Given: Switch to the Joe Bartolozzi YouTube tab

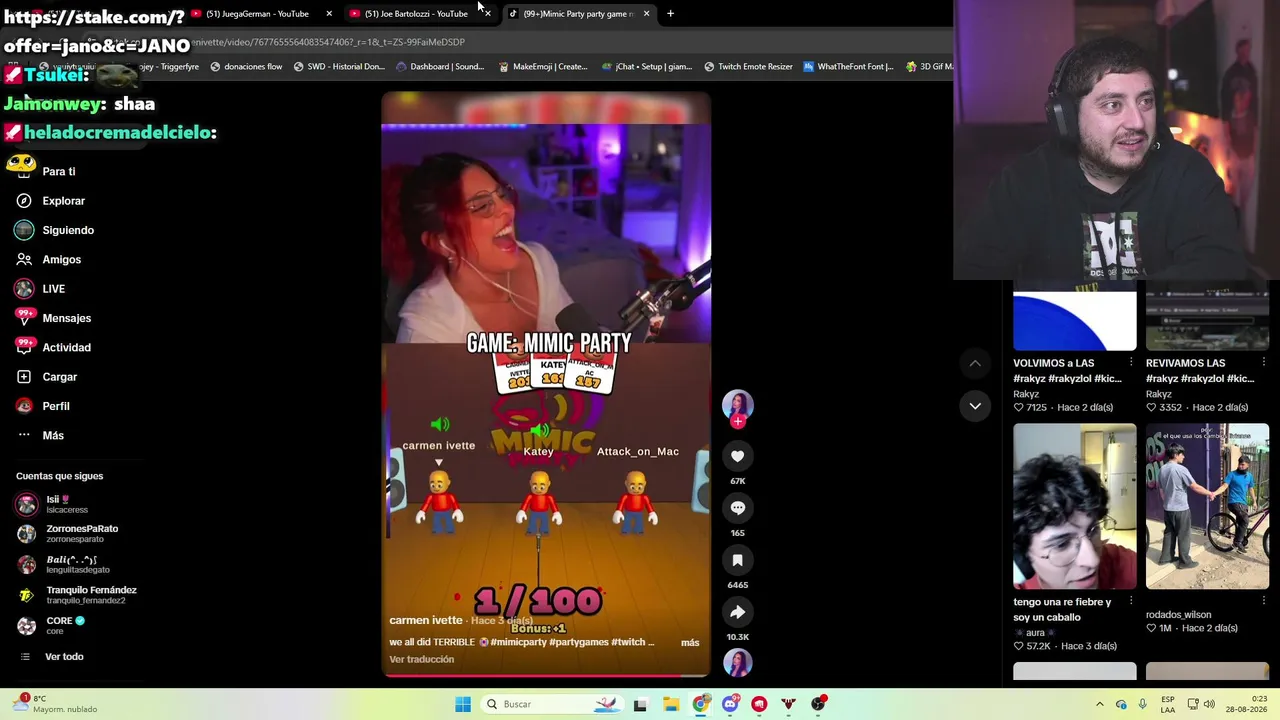Looking at the screenshot, I should point(416,14).
